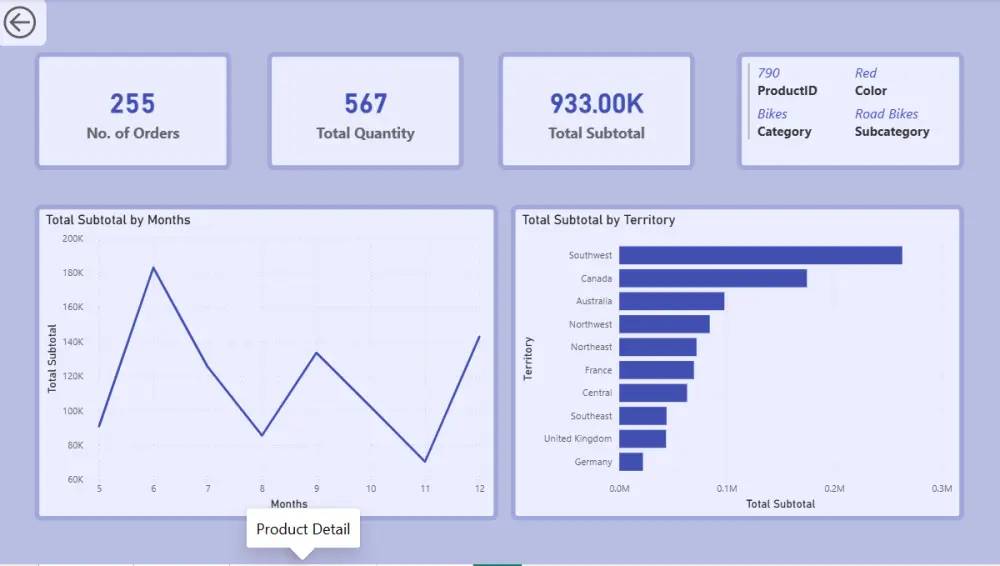The height and width of the screenshot is (566, 1000).
Task: Click the Subcategory value Road Bikes
Action: (x=886, y=114)
